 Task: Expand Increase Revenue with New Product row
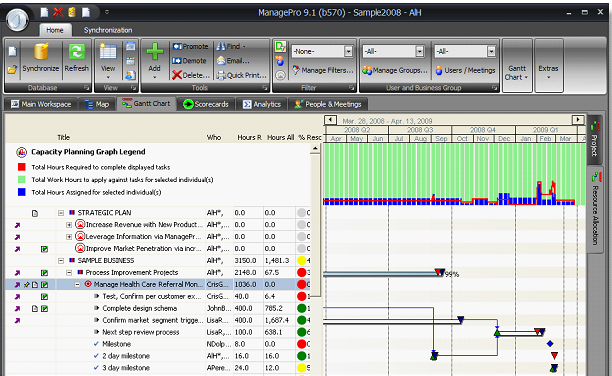69,225
